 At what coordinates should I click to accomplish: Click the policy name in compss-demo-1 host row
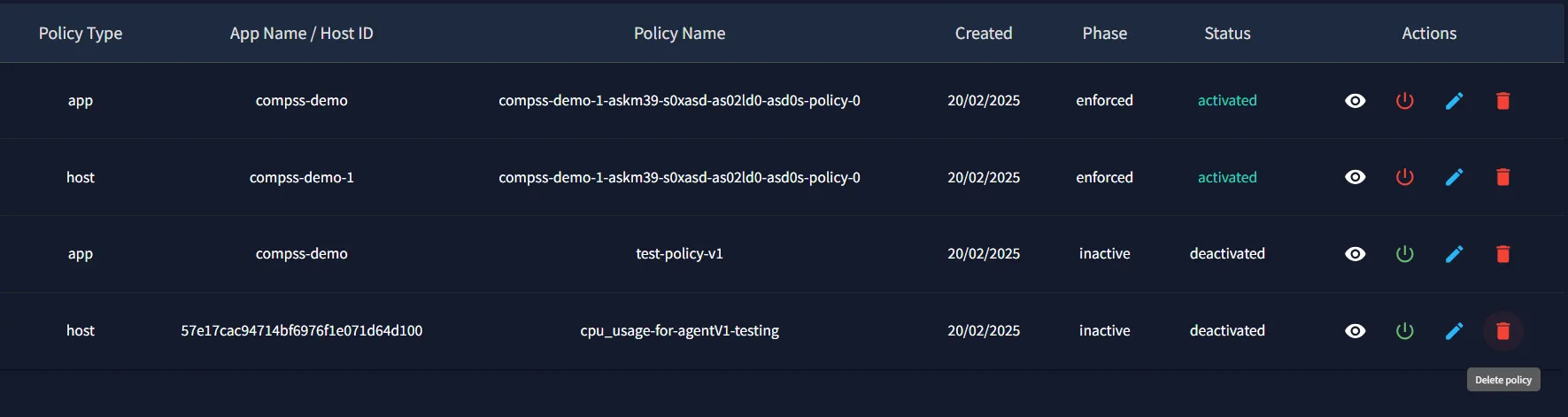tap(679, 177)
